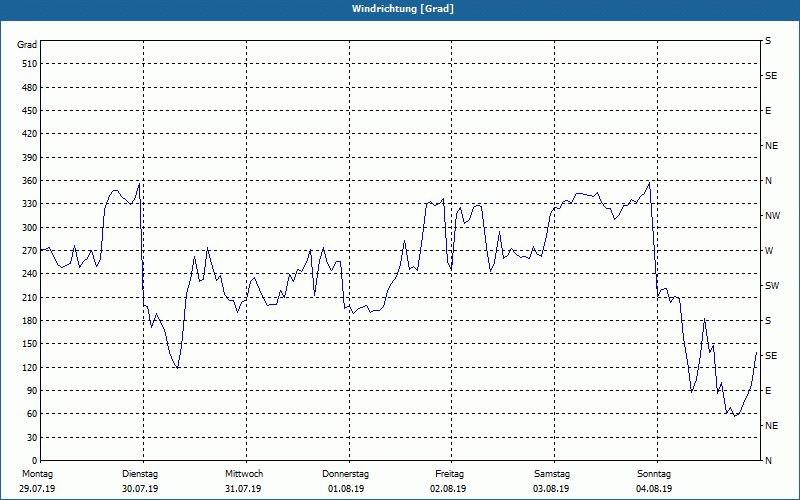Click the date 30.07.19
Viewport: 800px width, 500px height.
[140, 489]
